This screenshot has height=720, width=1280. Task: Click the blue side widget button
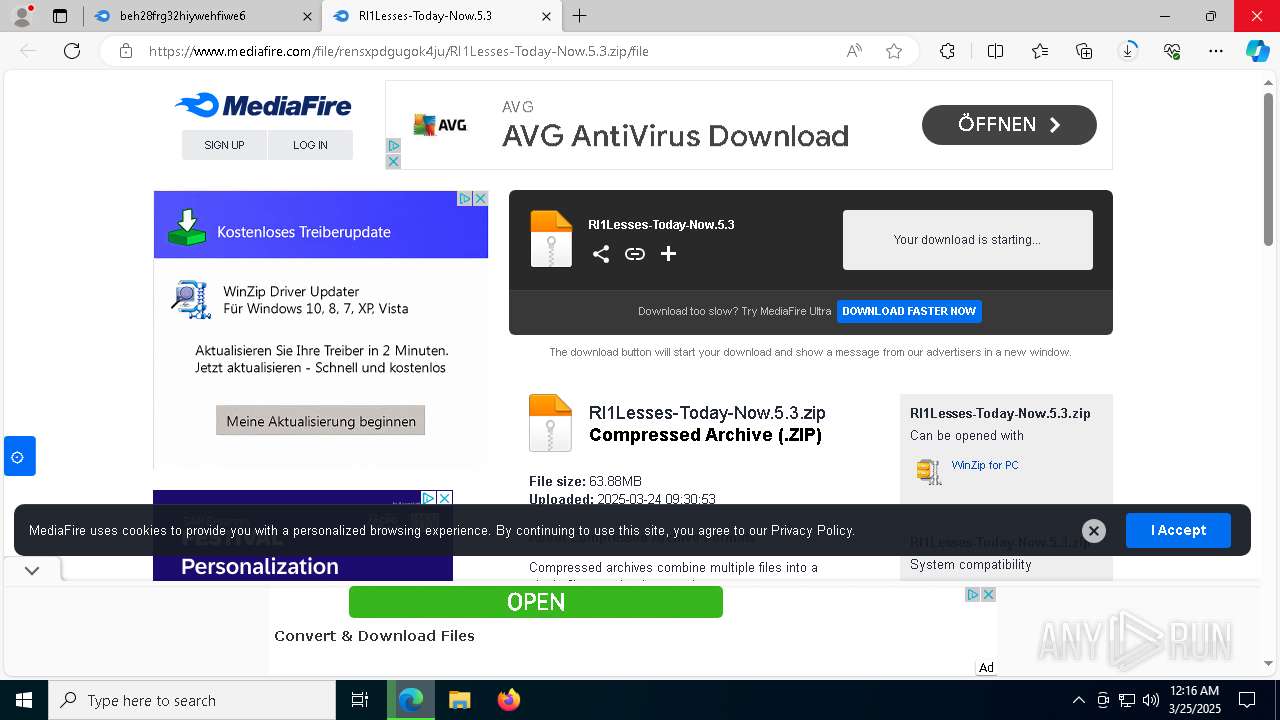pos(19,456)
